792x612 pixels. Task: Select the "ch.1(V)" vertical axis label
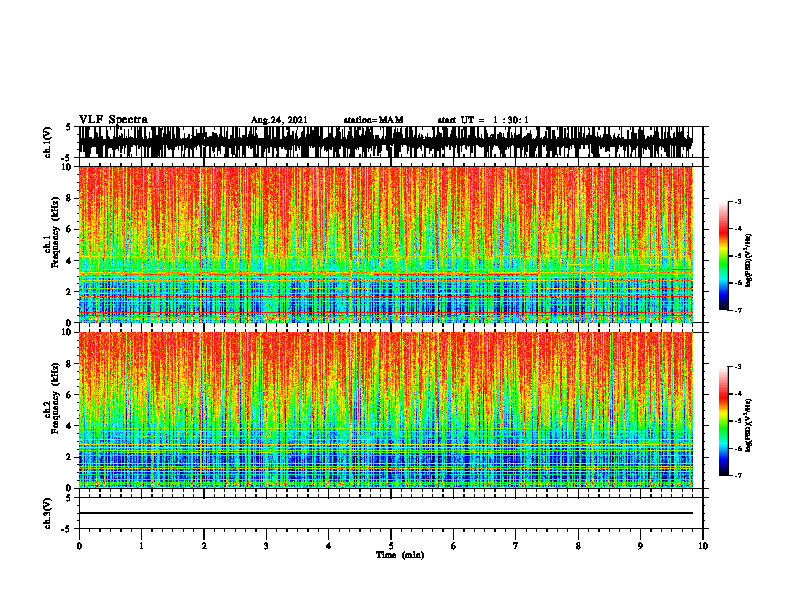[x=48, y=142]
